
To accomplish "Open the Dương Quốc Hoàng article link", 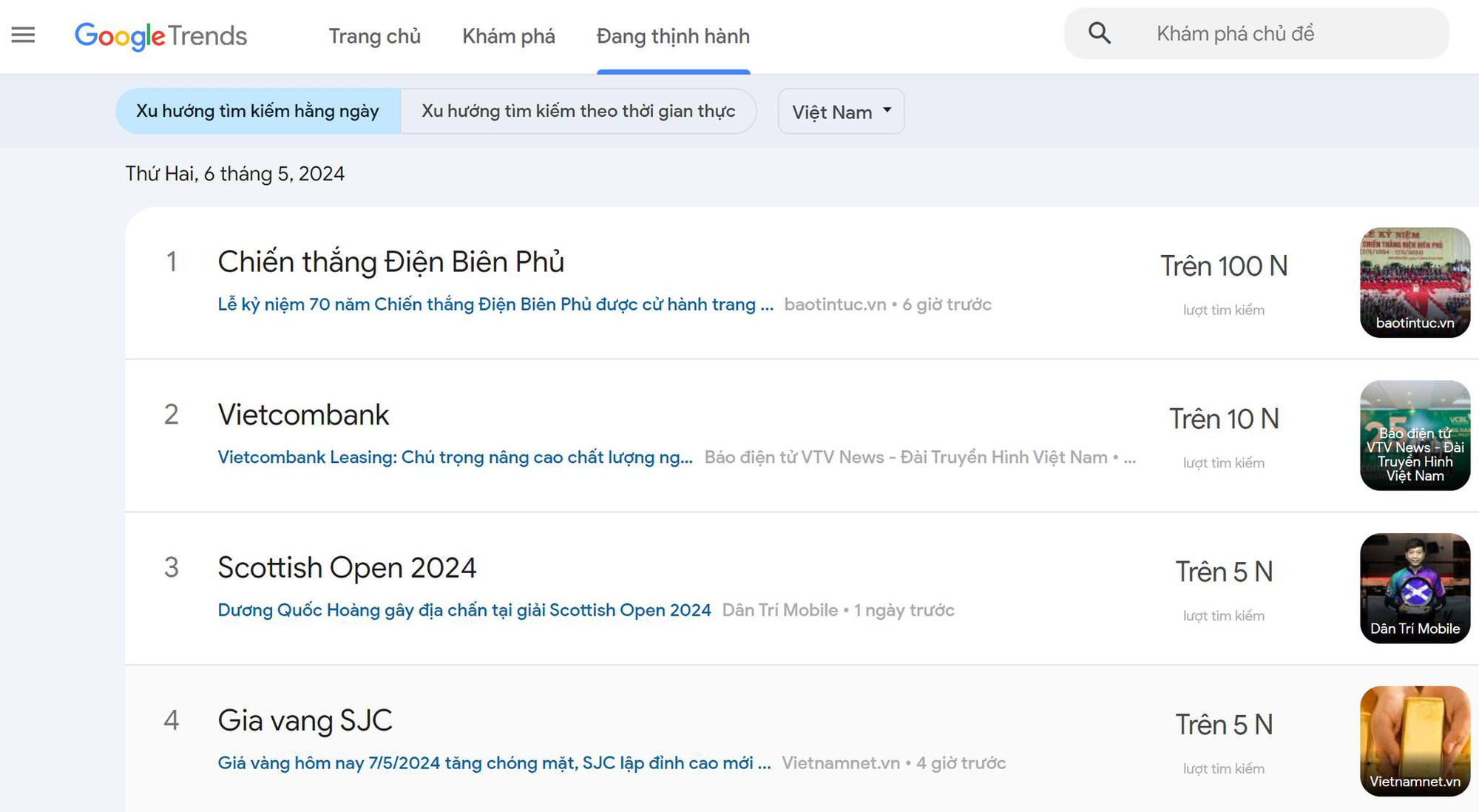I will pos(464,610).
